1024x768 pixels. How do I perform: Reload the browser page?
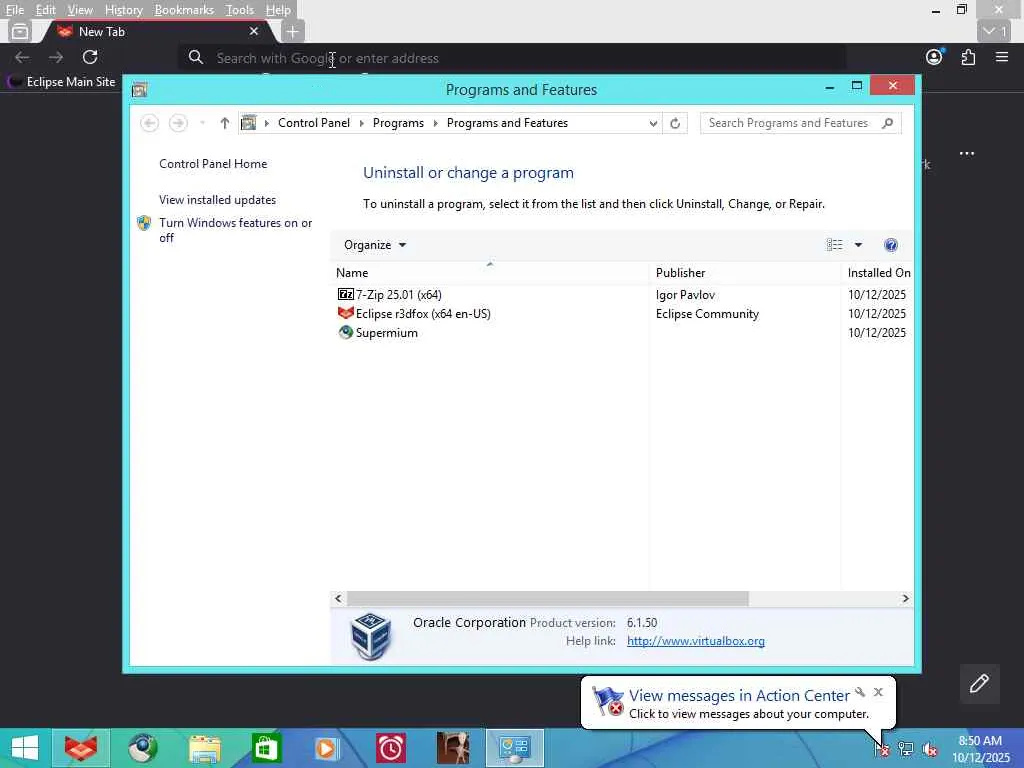click(90, 57)
